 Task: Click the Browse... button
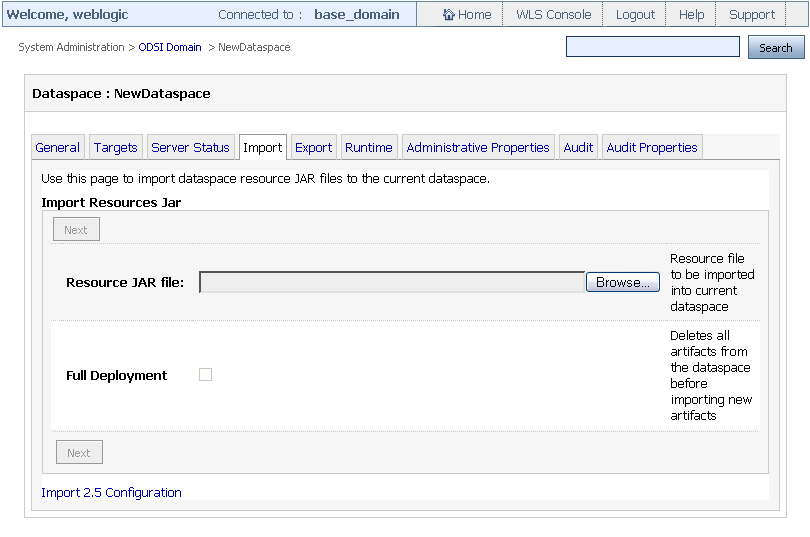[x=622, y=282]
